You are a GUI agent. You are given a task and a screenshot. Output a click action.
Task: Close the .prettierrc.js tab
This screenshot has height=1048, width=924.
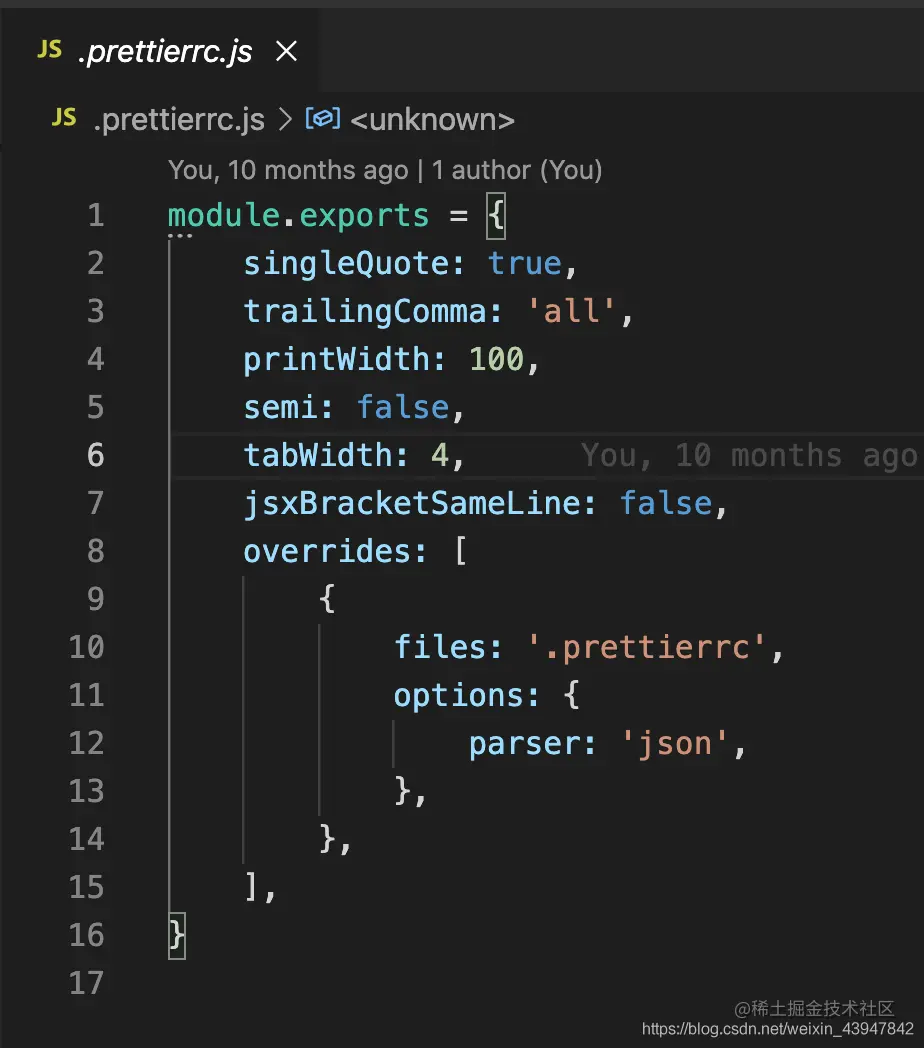point(286,51)
